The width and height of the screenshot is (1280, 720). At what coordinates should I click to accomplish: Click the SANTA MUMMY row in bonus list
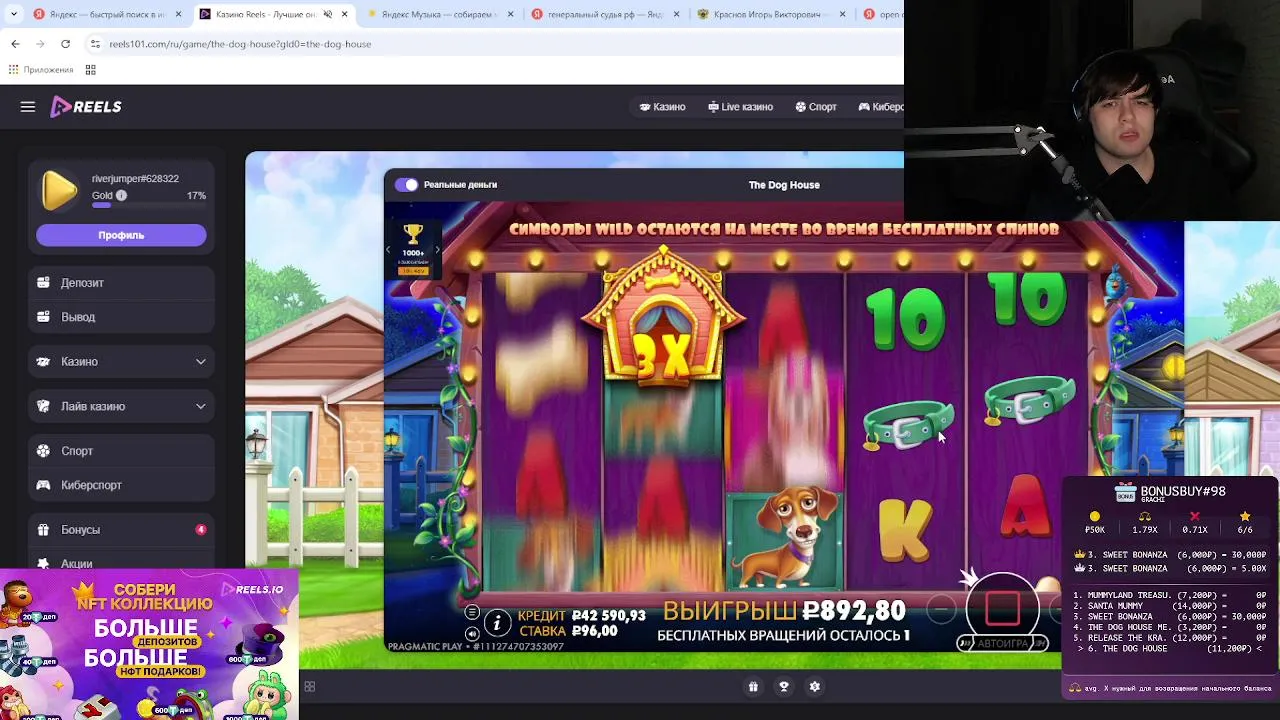[1170, 606]
